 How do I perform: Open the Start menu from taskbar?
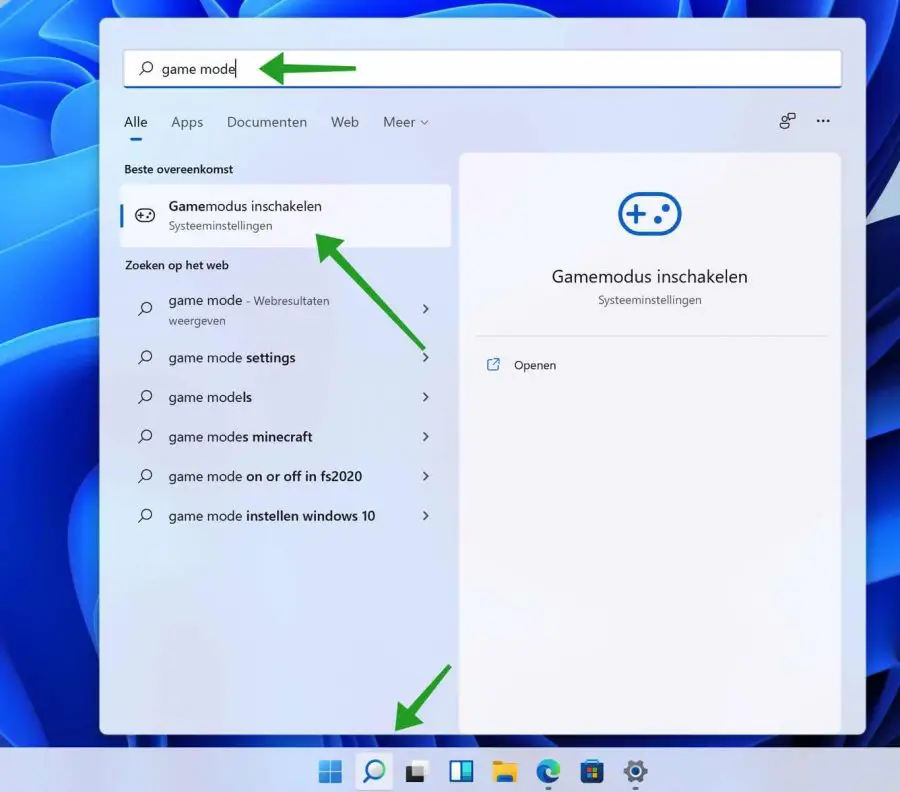(330, 771)
